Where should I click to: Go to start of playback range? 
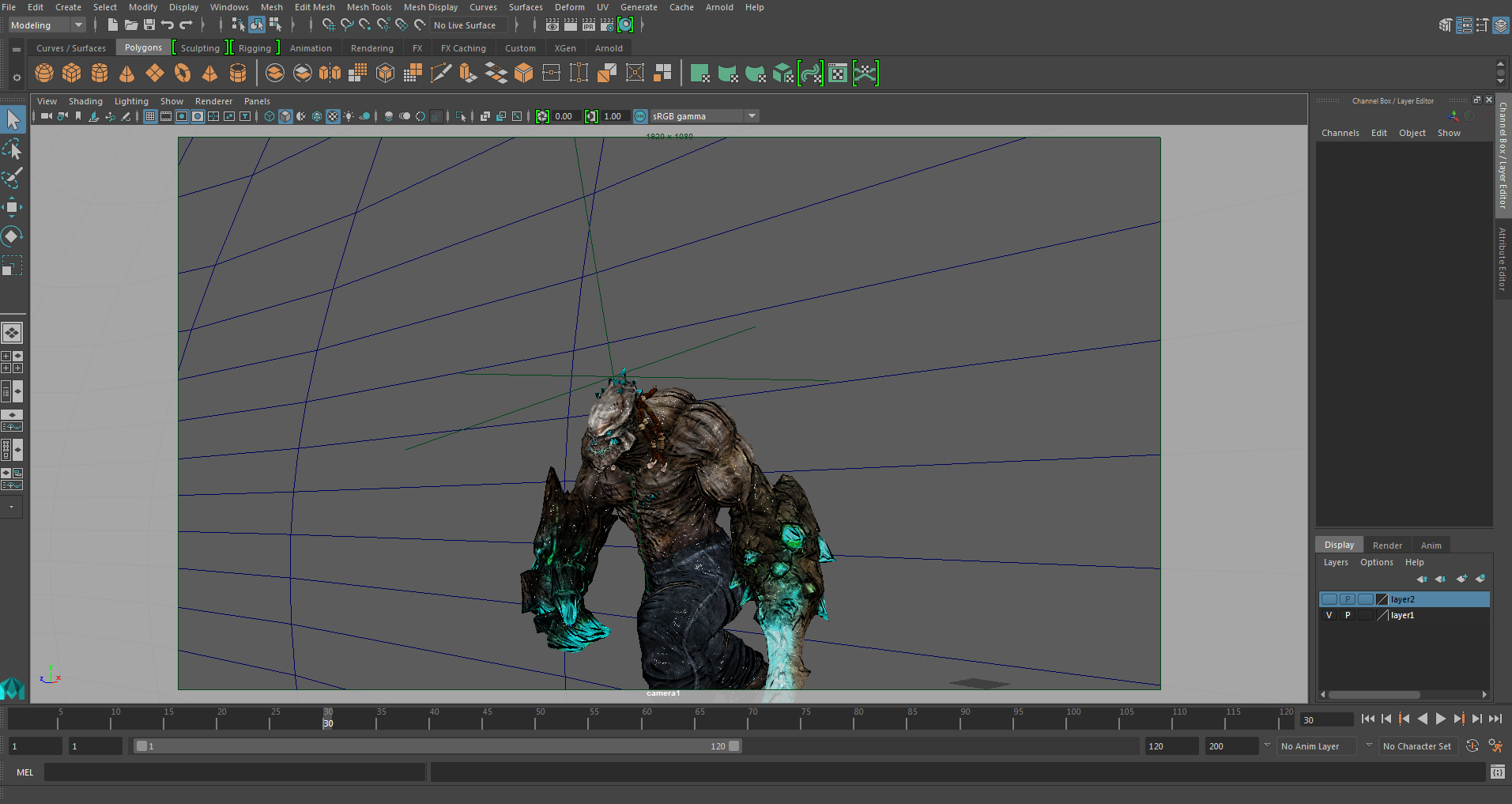(1368, 719)
